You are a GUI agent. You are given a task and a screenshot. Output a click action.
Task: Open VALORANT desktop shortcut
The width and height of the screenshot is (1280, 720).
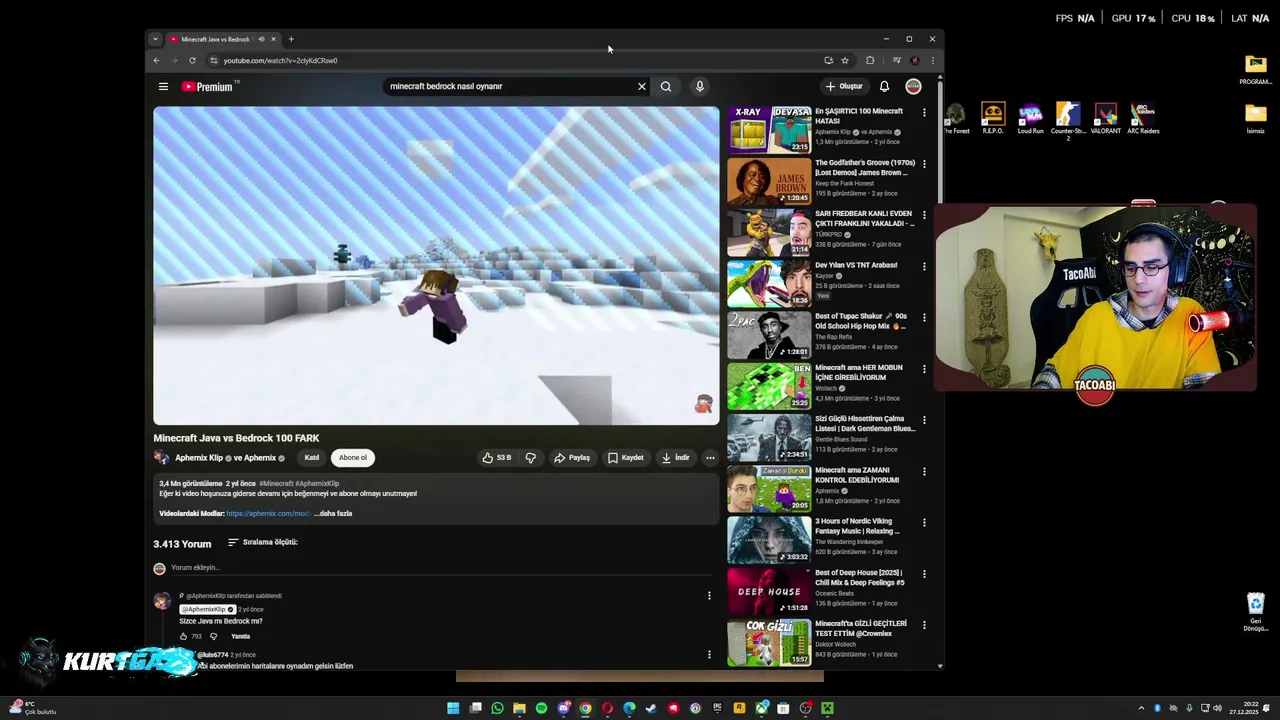(1105, 118)
